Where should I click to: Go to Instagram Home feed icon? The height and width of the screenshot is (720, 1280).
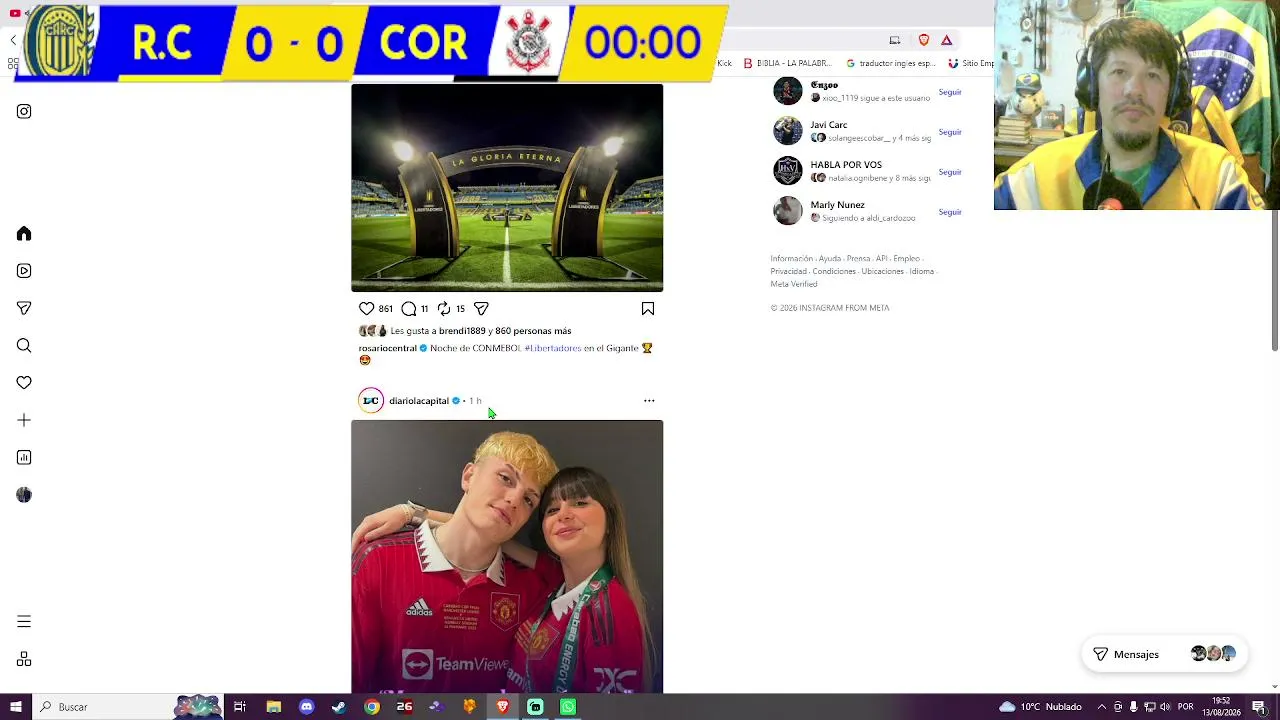tap(24, 233)
